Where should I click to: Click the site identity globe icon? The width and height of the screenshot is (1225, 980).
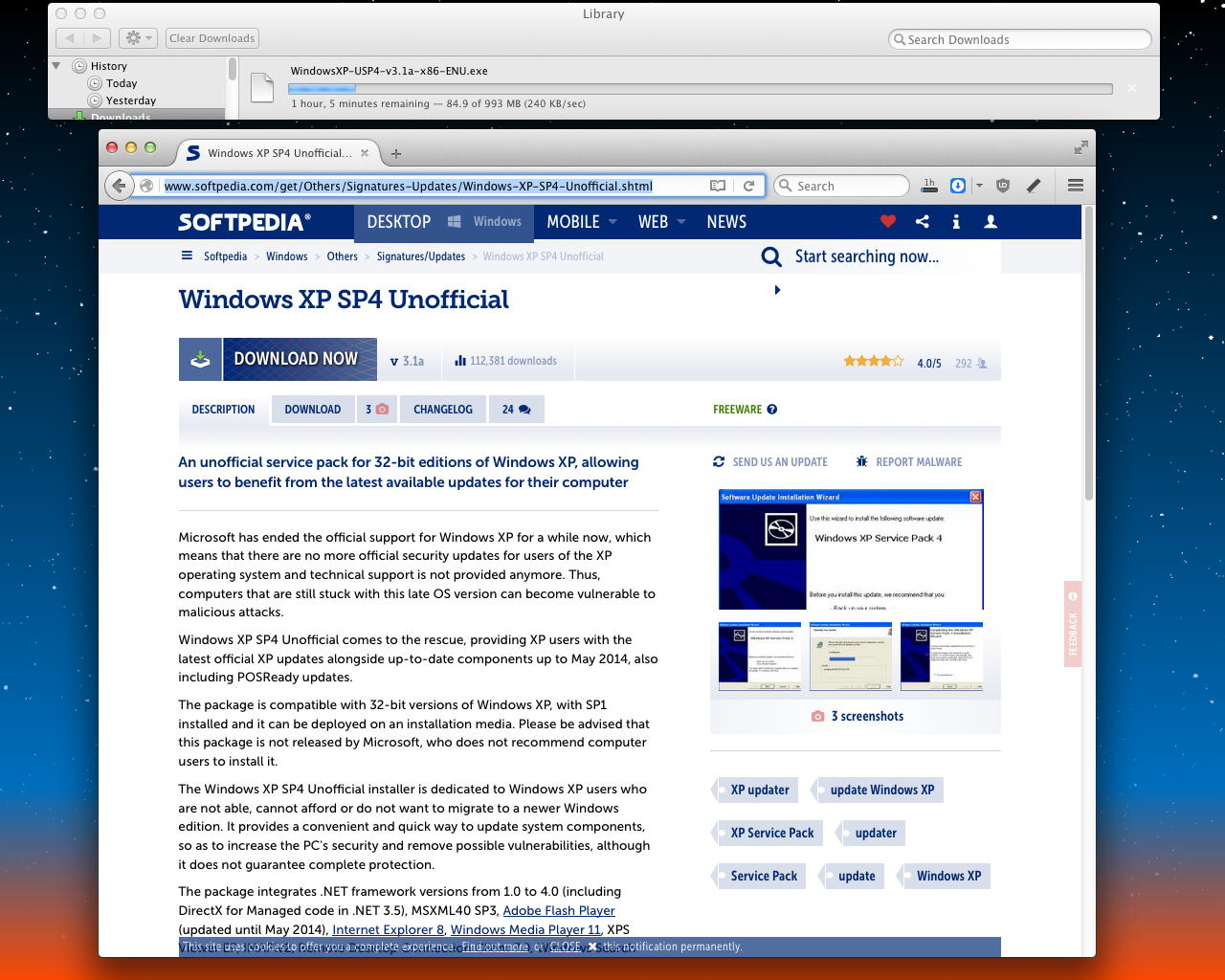(x=147, y=186)
